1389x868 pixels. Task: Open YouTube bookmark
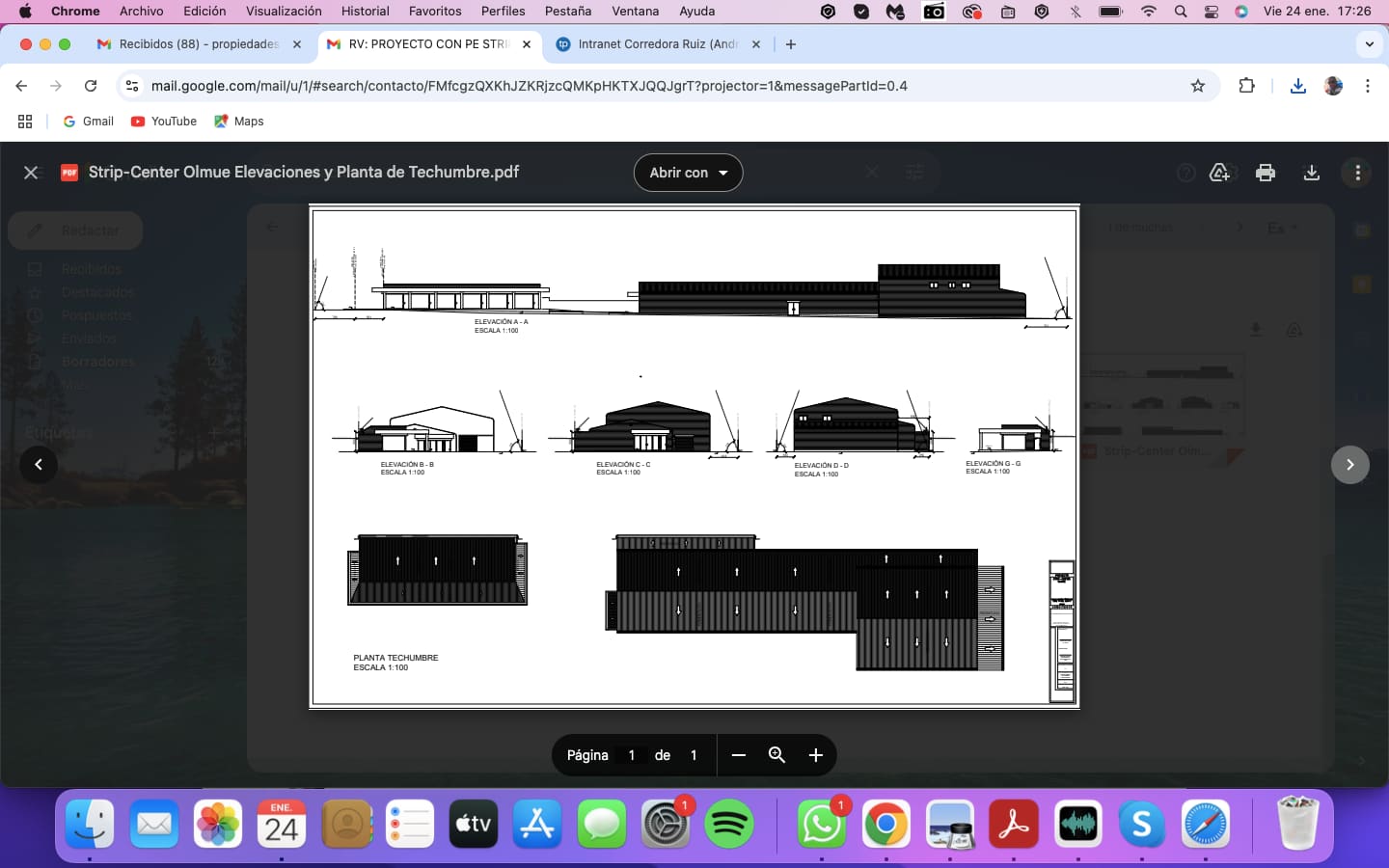[164, 122]
